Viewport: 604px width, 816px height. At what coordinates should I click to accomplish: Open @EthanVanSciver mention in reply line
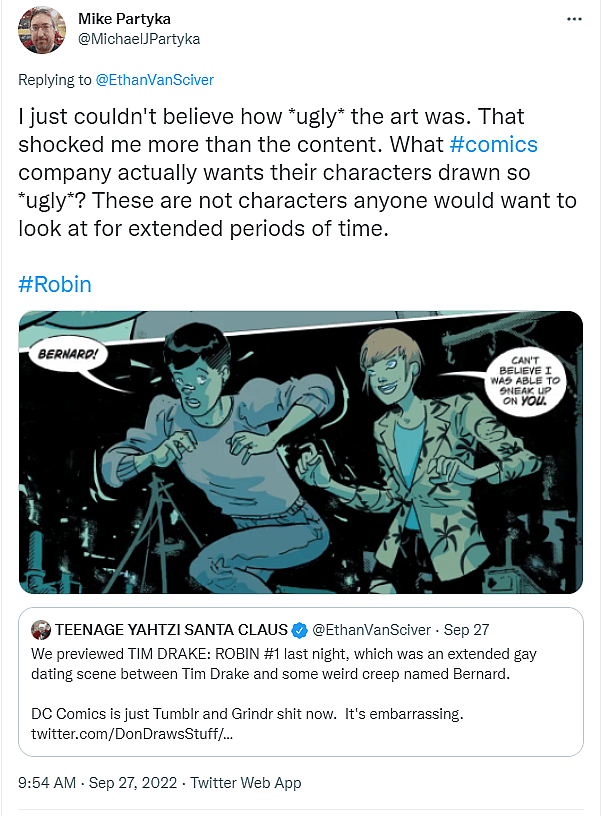coord(154,79)
